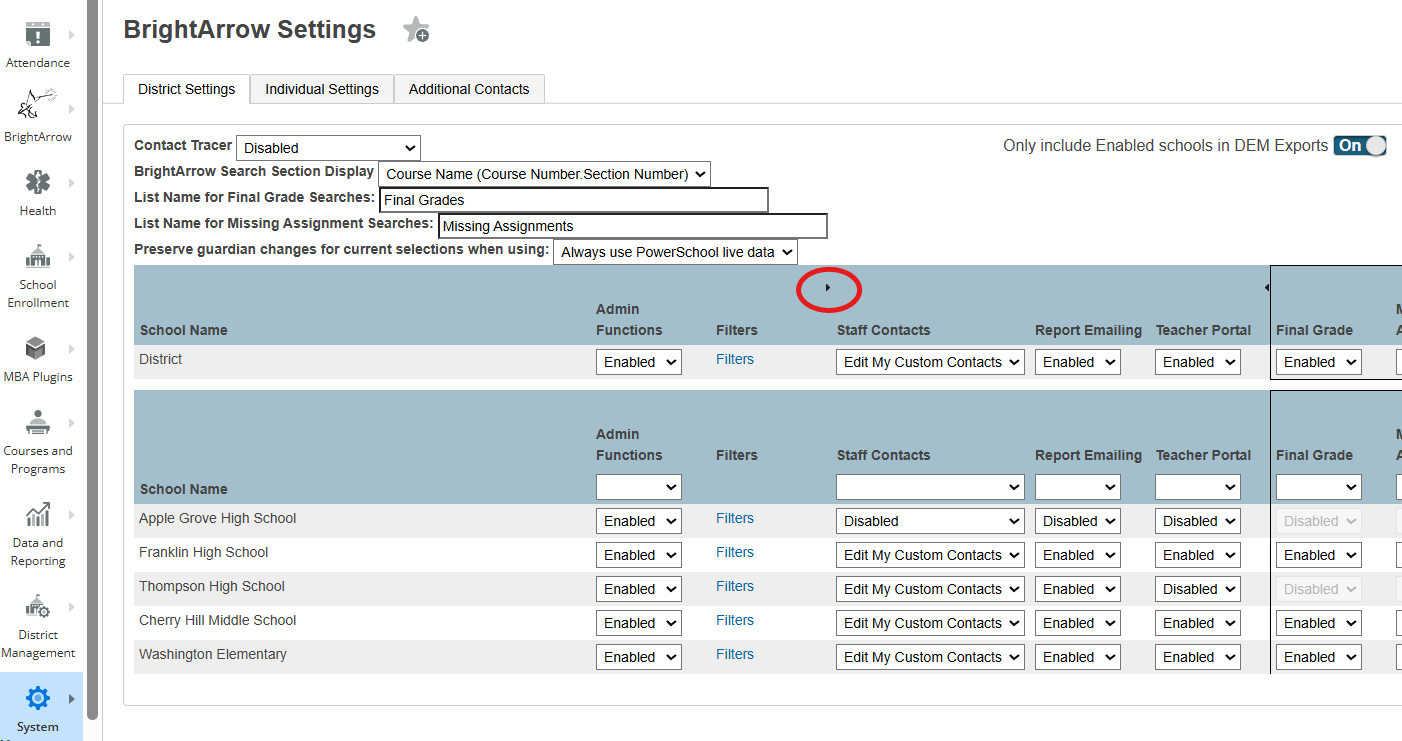Open the Contact Tracer dropdown
1402x741 pixels.
[x=329, y=148]
